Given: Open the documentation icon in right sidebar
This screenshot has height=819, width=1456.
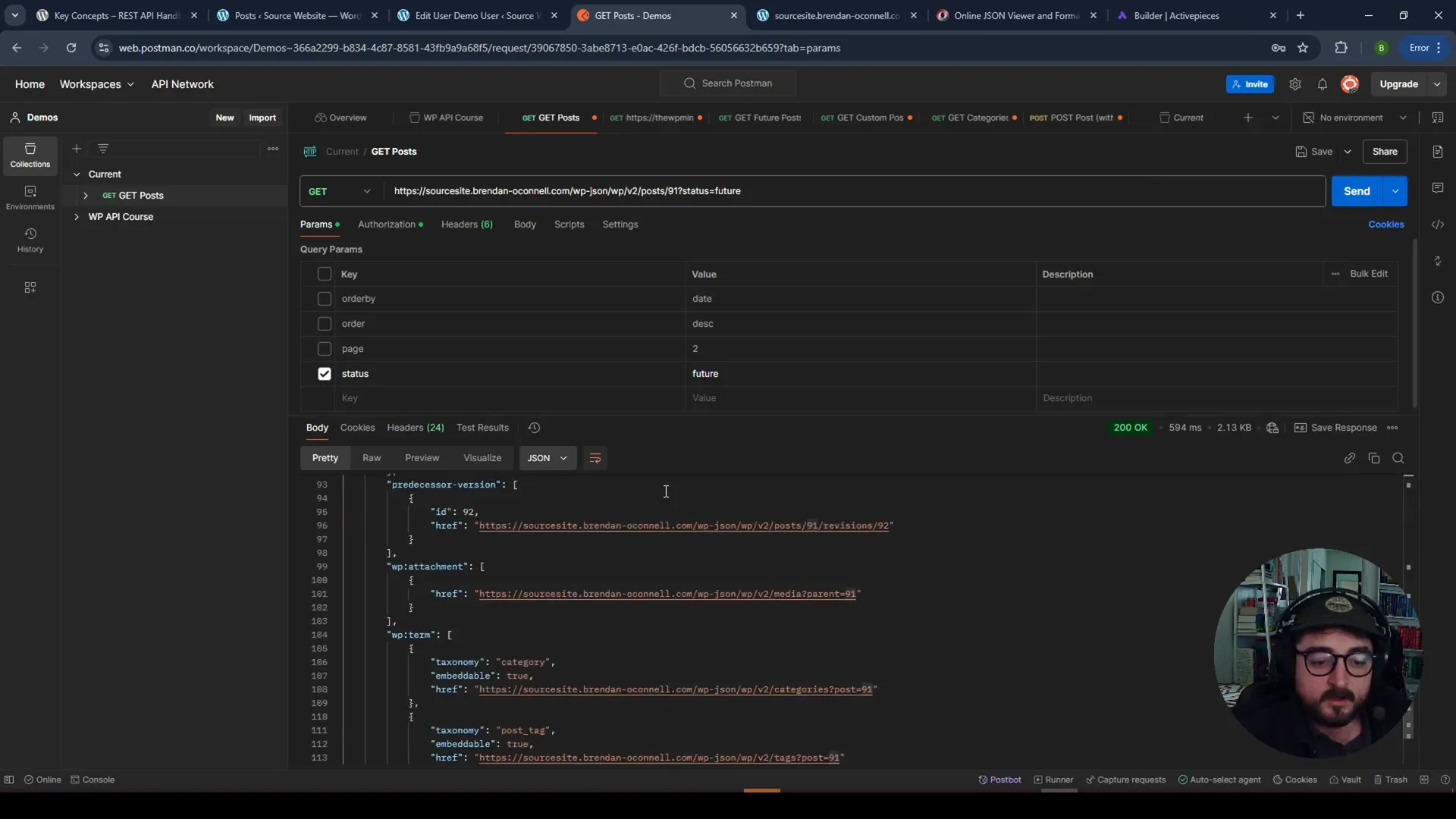Looking at the screenshot, I should click(1438, 152).
